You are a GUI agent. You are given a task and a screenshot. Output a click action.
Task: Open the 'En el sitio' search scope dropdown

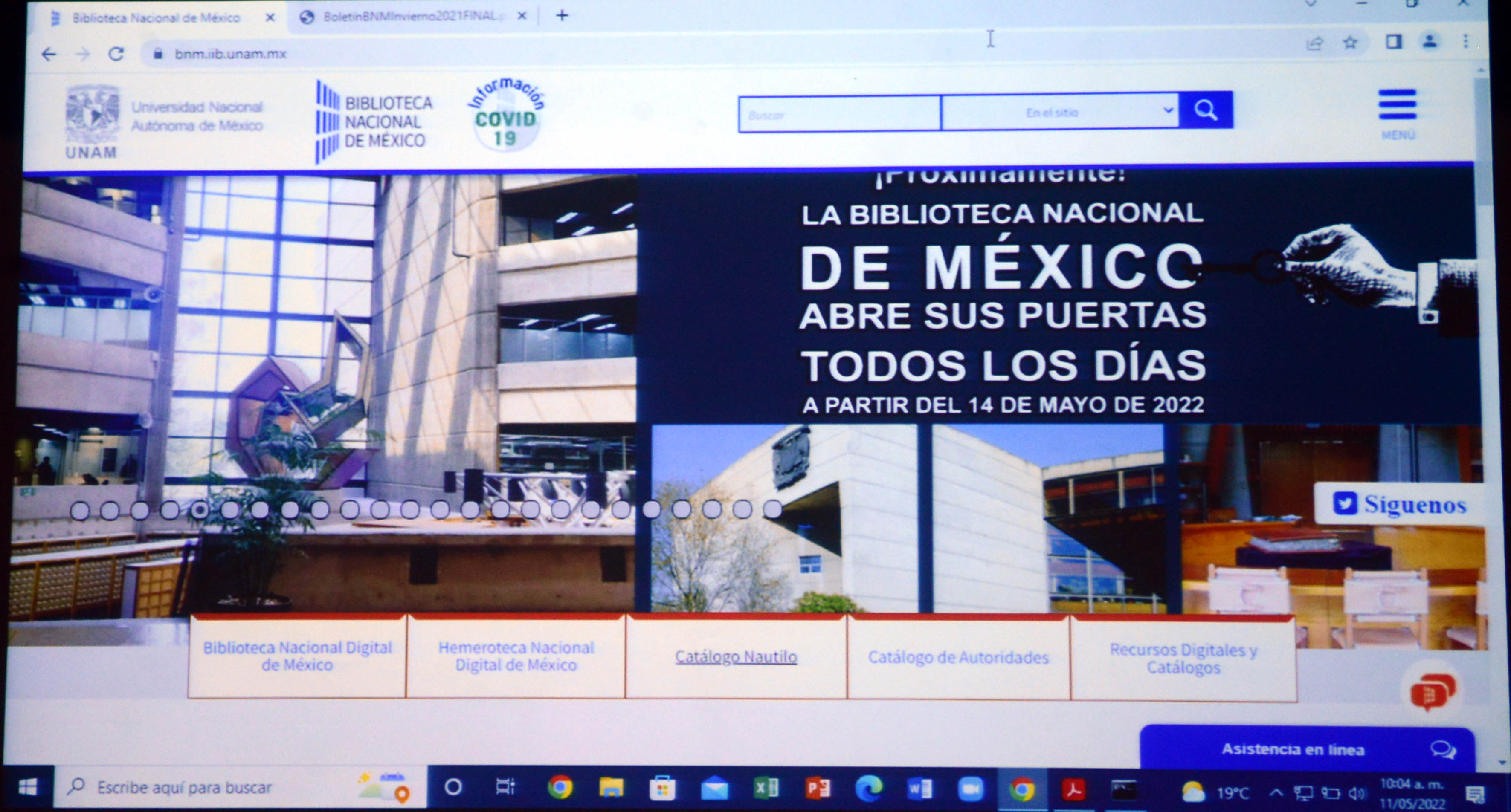click(1060, 112)
